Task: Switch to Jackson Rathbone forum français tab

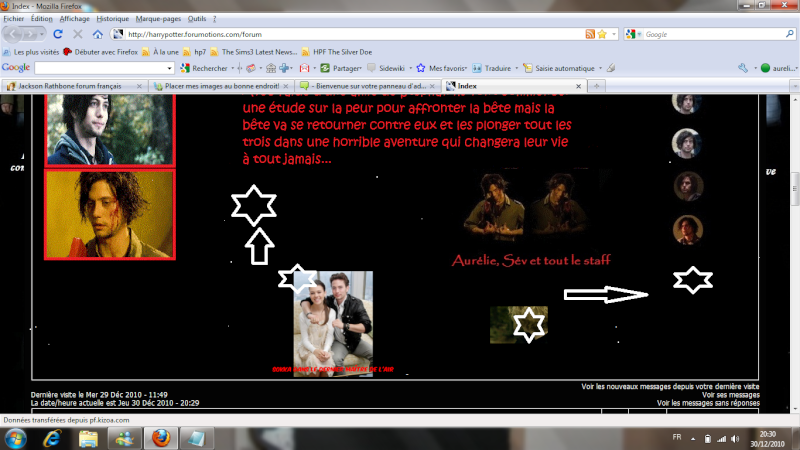Action: 74,86
